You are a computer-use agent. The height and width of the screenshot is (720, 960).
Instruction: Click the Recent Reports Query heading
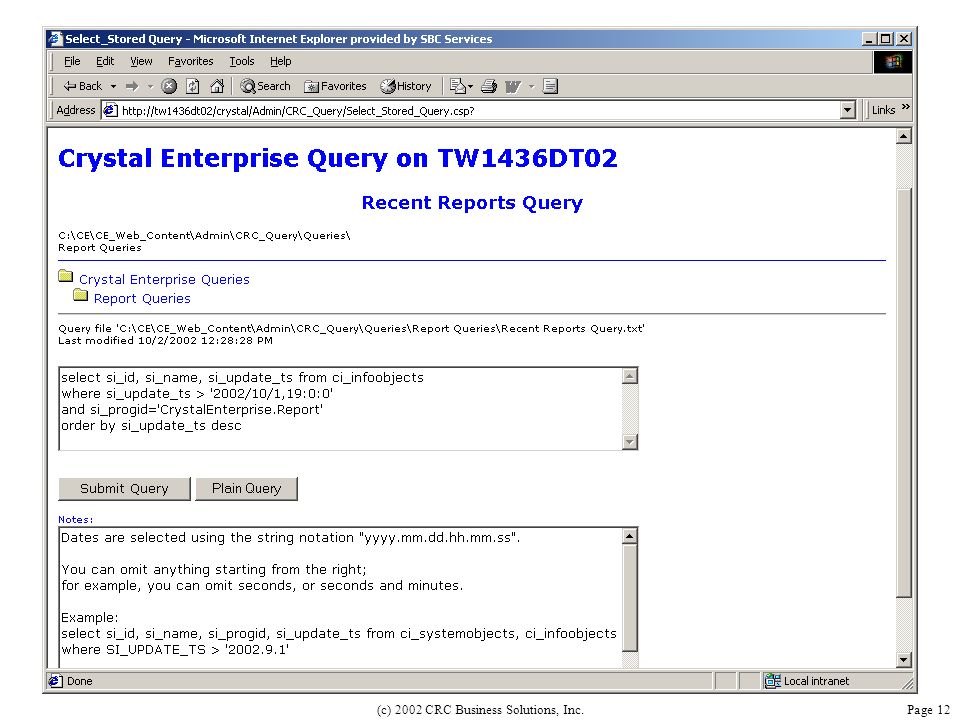click(x=472, y=203)
